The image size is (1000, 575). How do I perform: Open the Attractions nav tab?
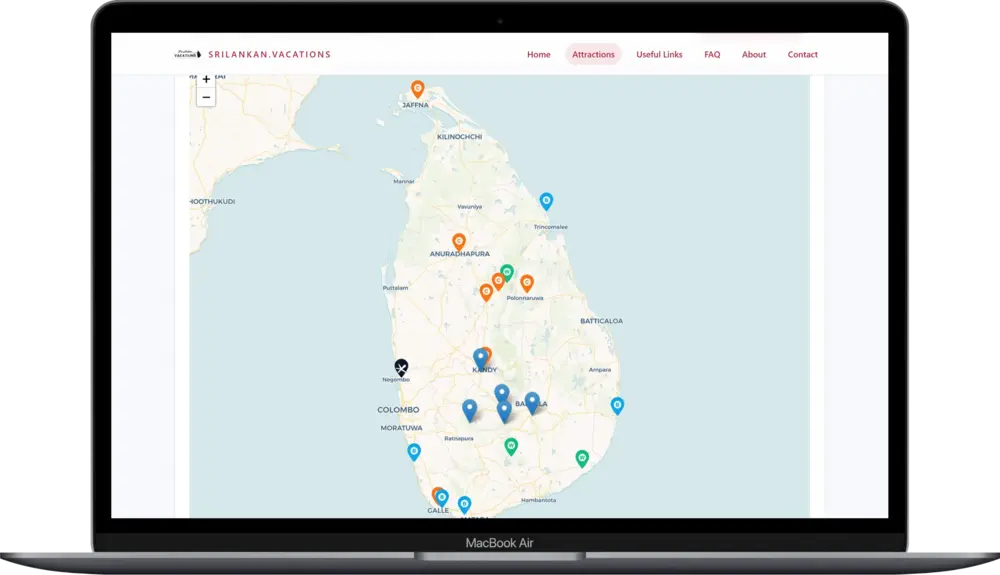coord(593,54)
